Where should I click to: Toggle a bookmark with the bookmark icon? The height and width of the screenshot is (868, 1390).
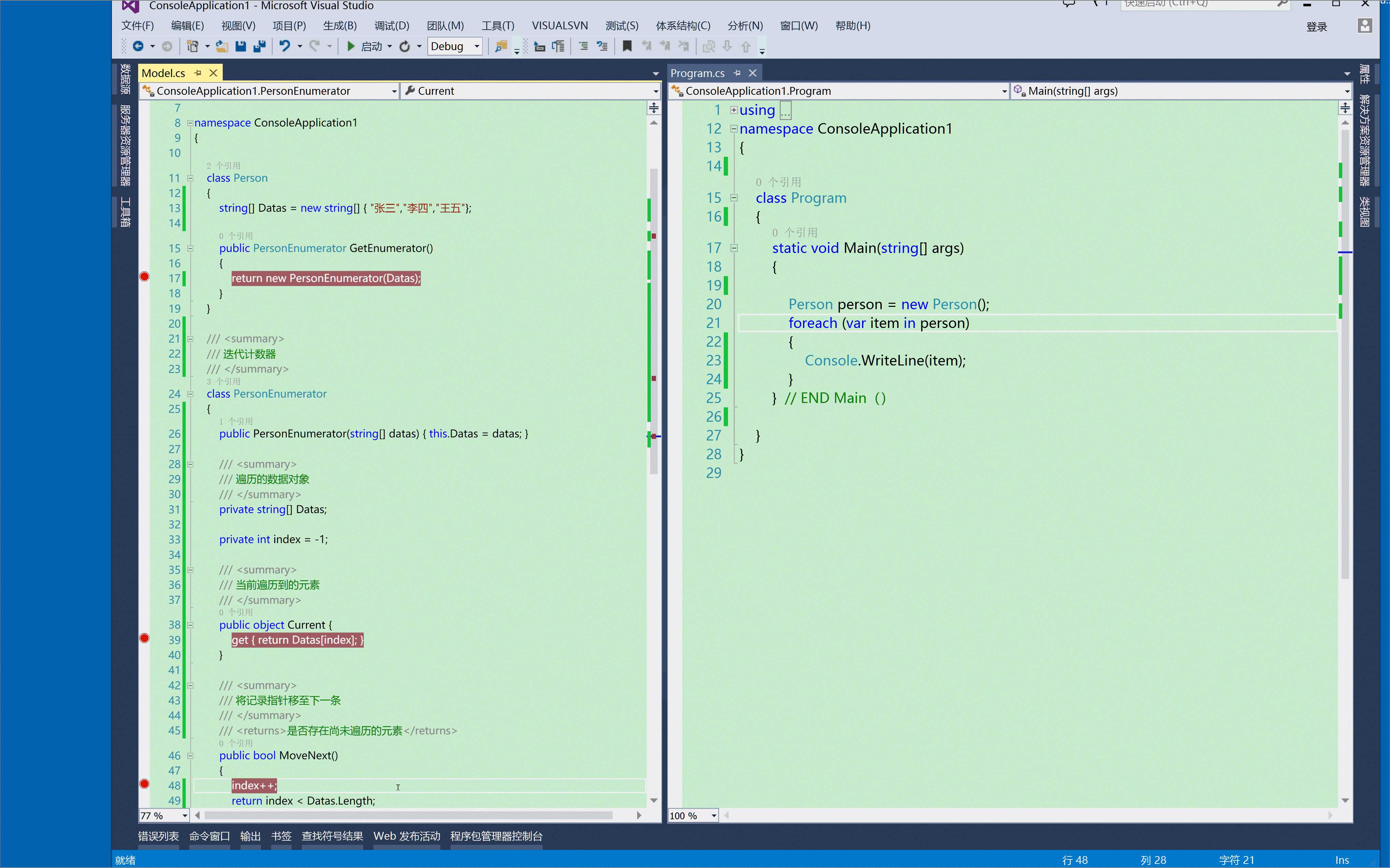[x=627, y=46]
